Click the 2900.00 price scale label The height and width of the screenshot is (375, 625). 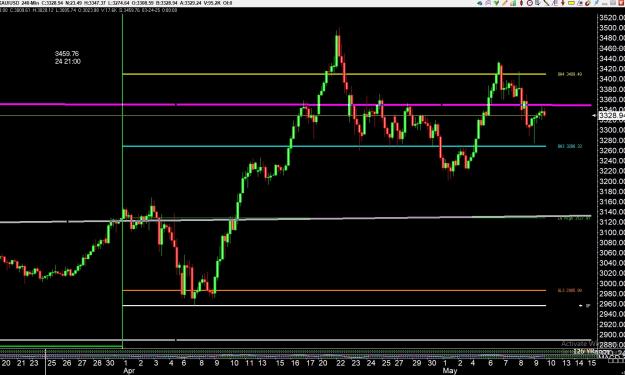[611, 334]
